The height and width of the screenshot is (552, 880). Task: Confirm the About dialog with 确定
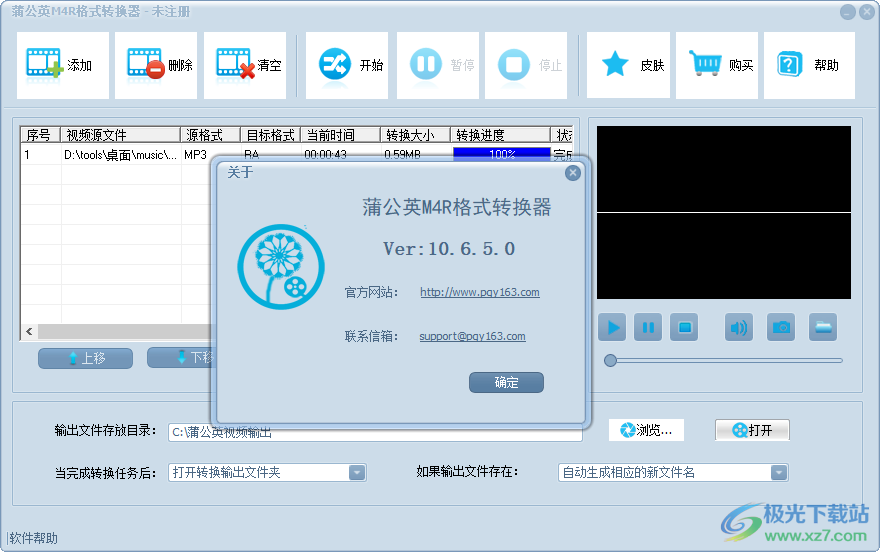click(506, 383)
